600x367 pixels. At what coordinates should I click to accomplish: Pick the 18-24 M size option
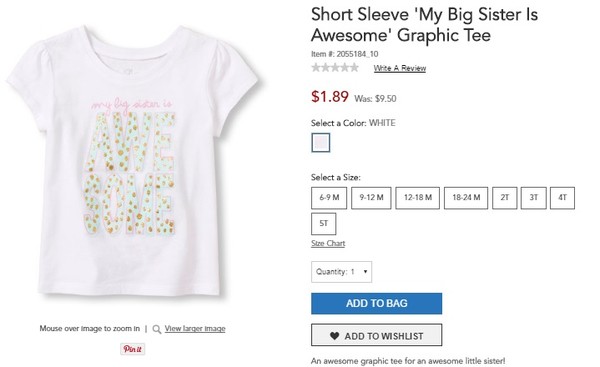pos(466,198)
